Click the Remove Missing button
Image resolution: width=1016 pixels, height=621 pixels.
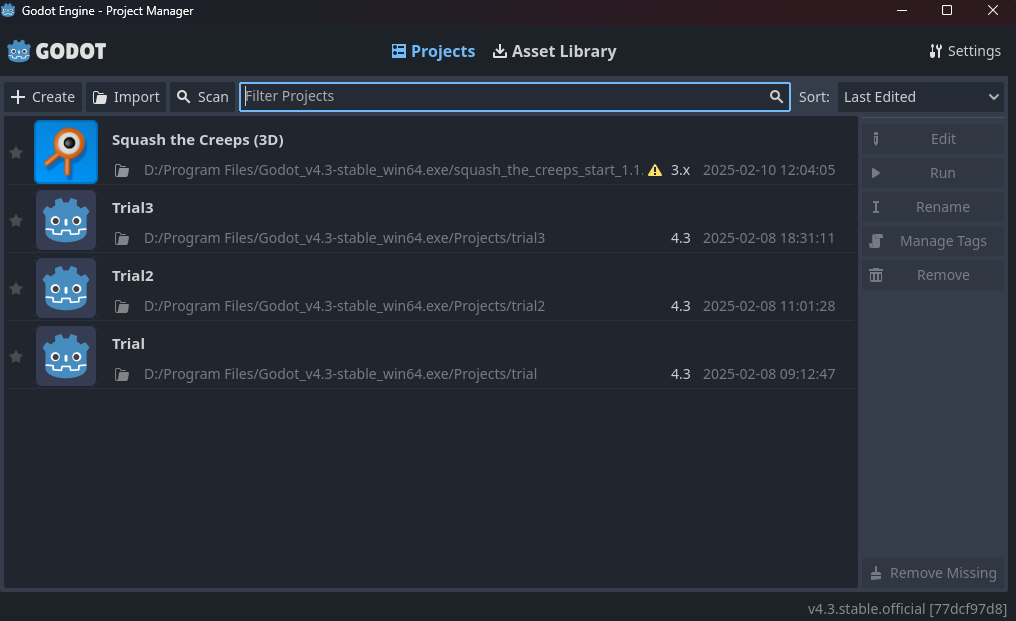point(933,573)
